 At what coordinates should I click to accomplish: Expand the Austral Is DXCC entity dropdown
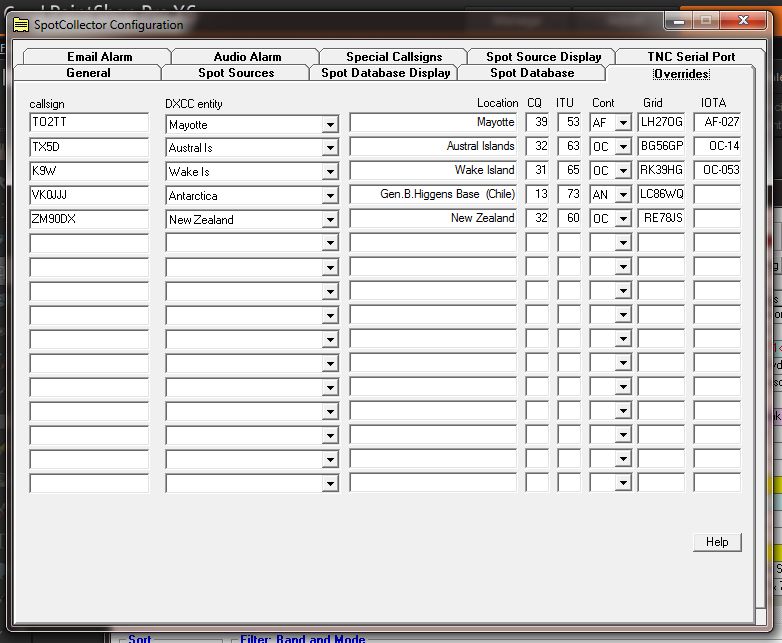pyautogui.click(x=330, y=148)
